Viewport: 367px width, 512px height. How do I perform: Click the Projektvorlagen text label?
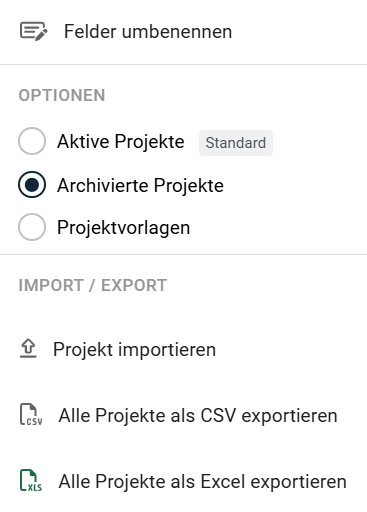coord(124,228)
